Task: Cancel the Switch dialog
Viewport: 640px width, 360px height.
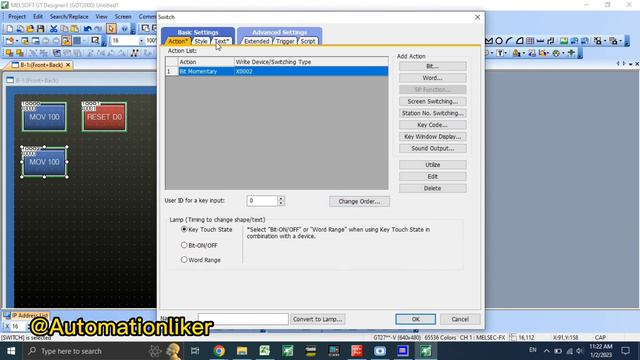Action: [x=460, y=319]
